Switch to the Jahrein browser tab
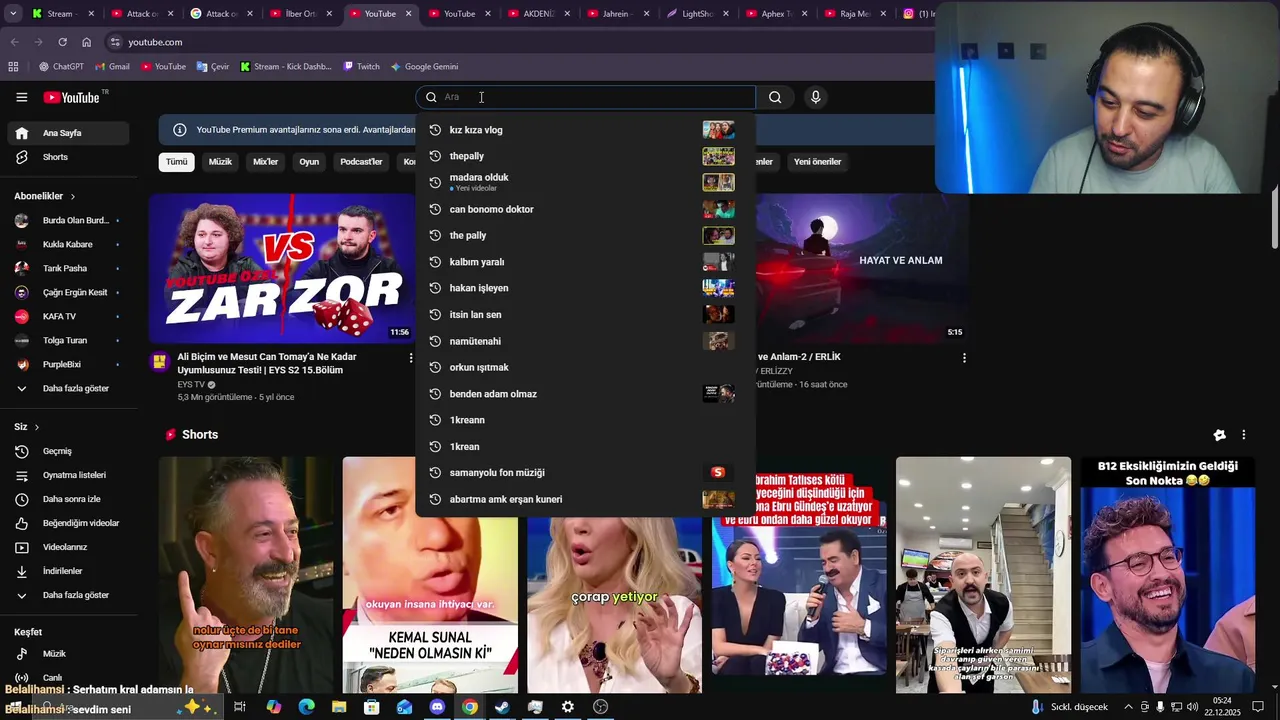This screenshot has height=720, width=1280. (x=618, y=14)
